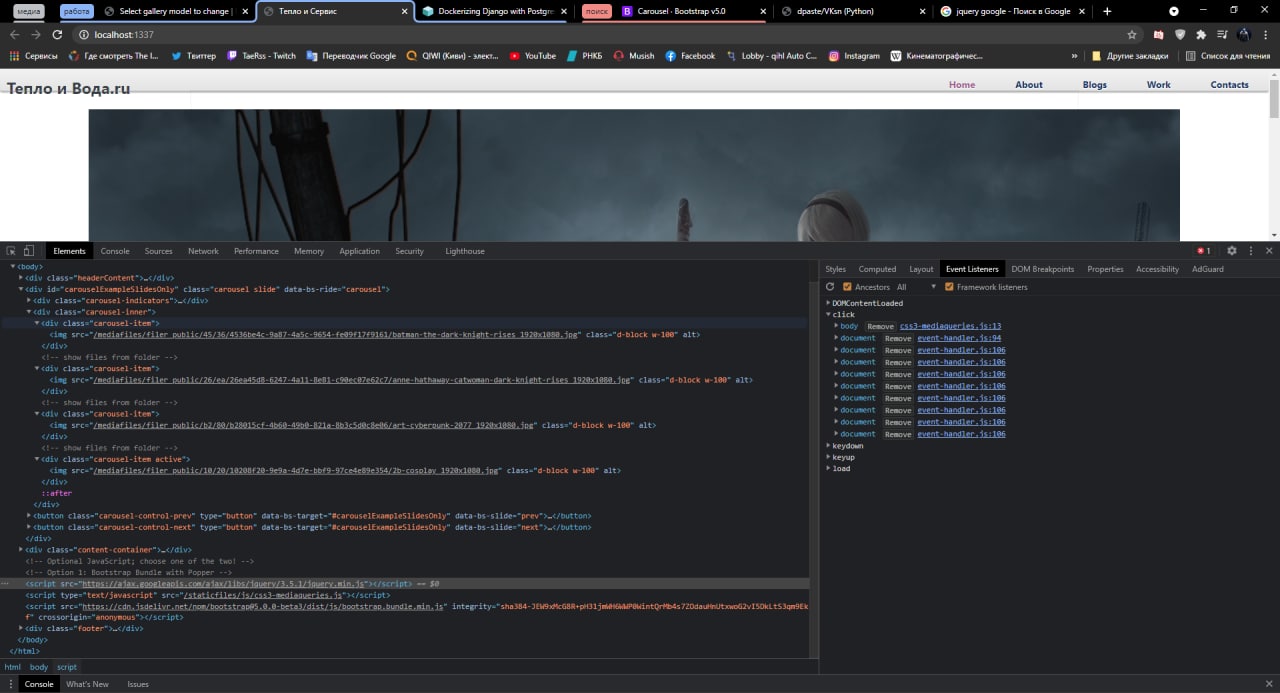Open the Extensions puzzle-piece menu

click(x=1200, y=34)
